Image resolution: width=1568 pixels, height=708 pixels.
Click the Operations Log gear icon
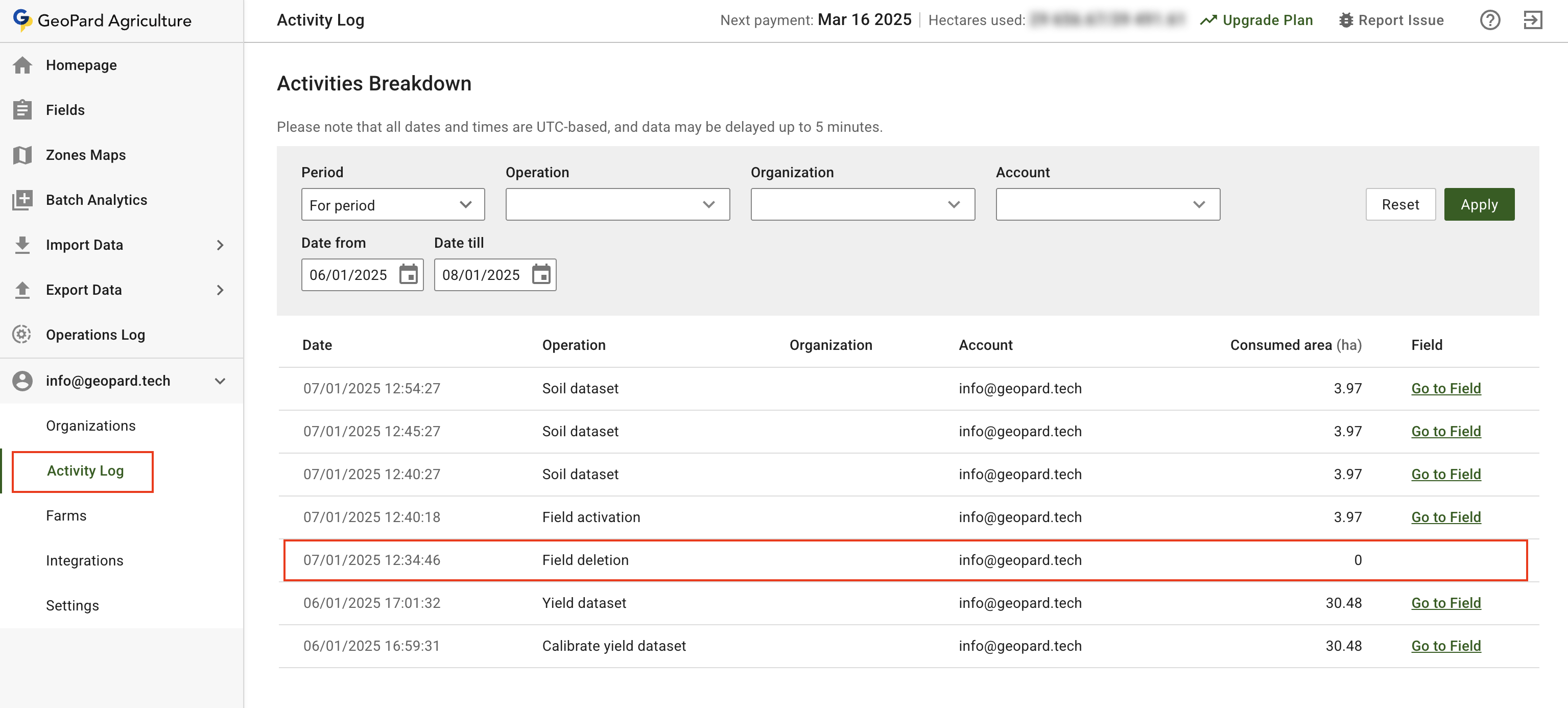22,334
